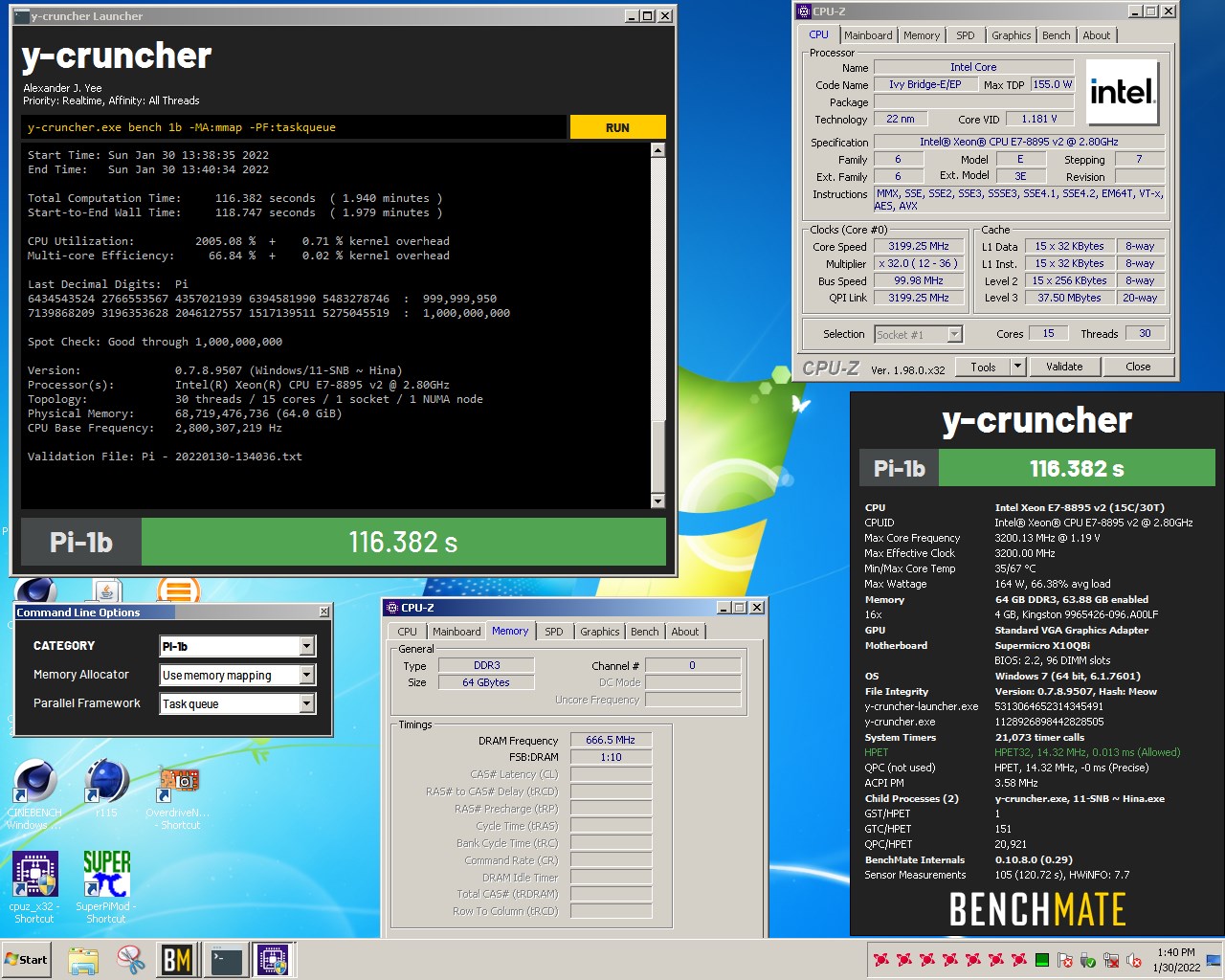Click the Intel logo in CPU-Z
This screenshot has width=1225, height=980.
tap(1123, 93)
